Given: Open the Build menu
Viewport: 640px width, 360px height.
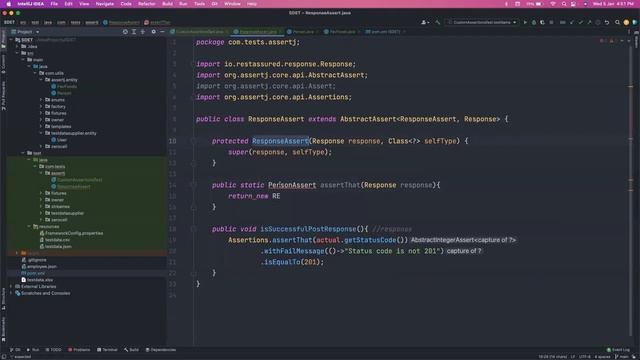Looking at the screenshot, I should 167,4.
